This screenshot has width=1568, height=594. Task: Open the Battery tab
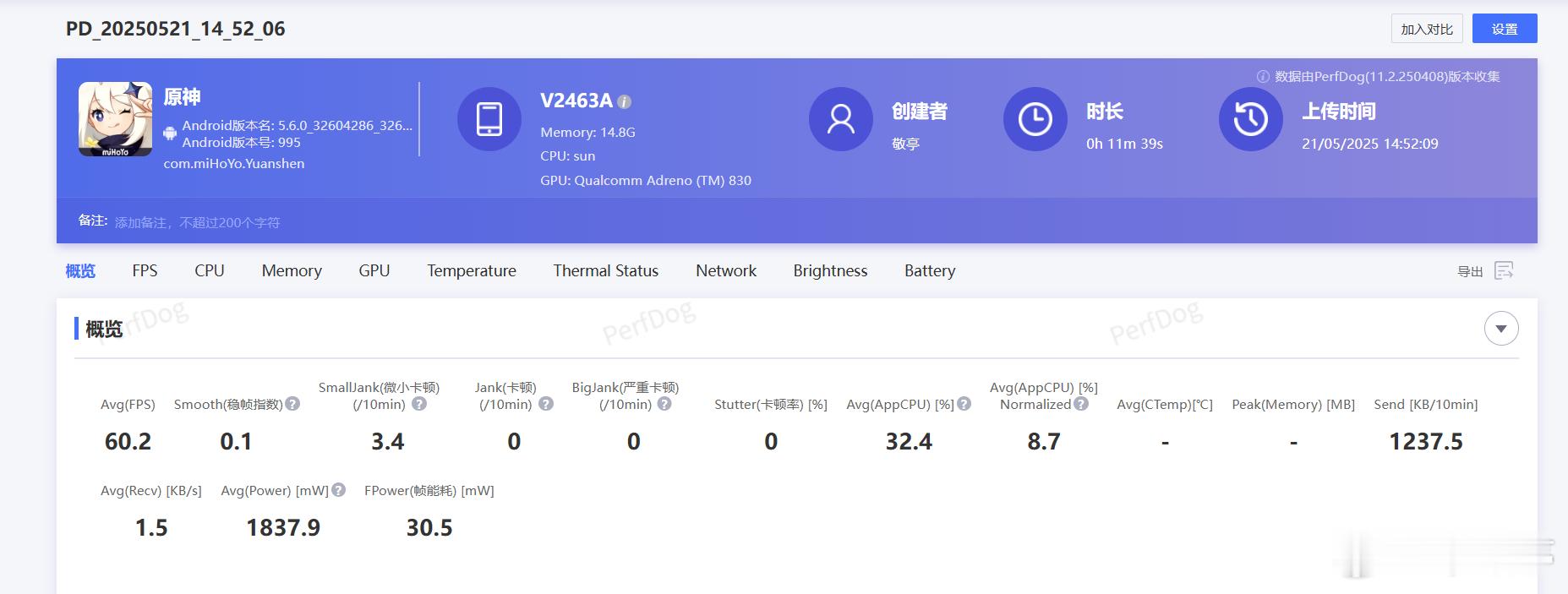point(930,270)
